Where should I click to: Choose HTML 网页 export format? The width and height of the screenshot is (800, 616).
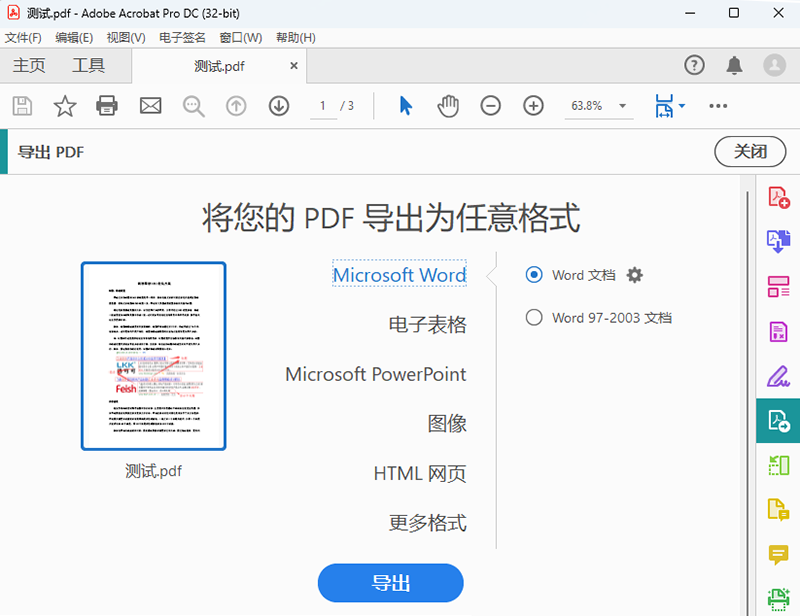point(420,473)
